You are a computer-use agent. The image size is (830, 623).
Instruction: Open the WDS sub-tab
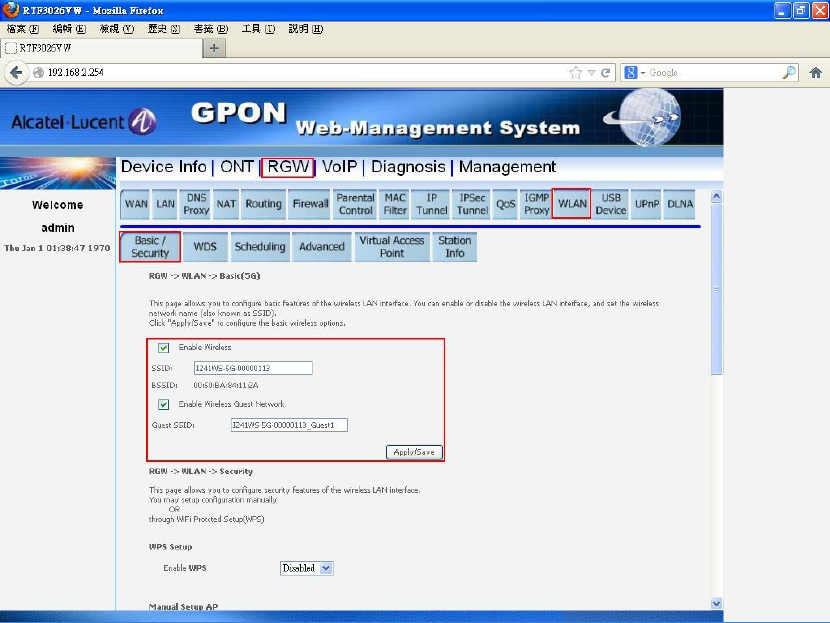(x=205, y=247)
